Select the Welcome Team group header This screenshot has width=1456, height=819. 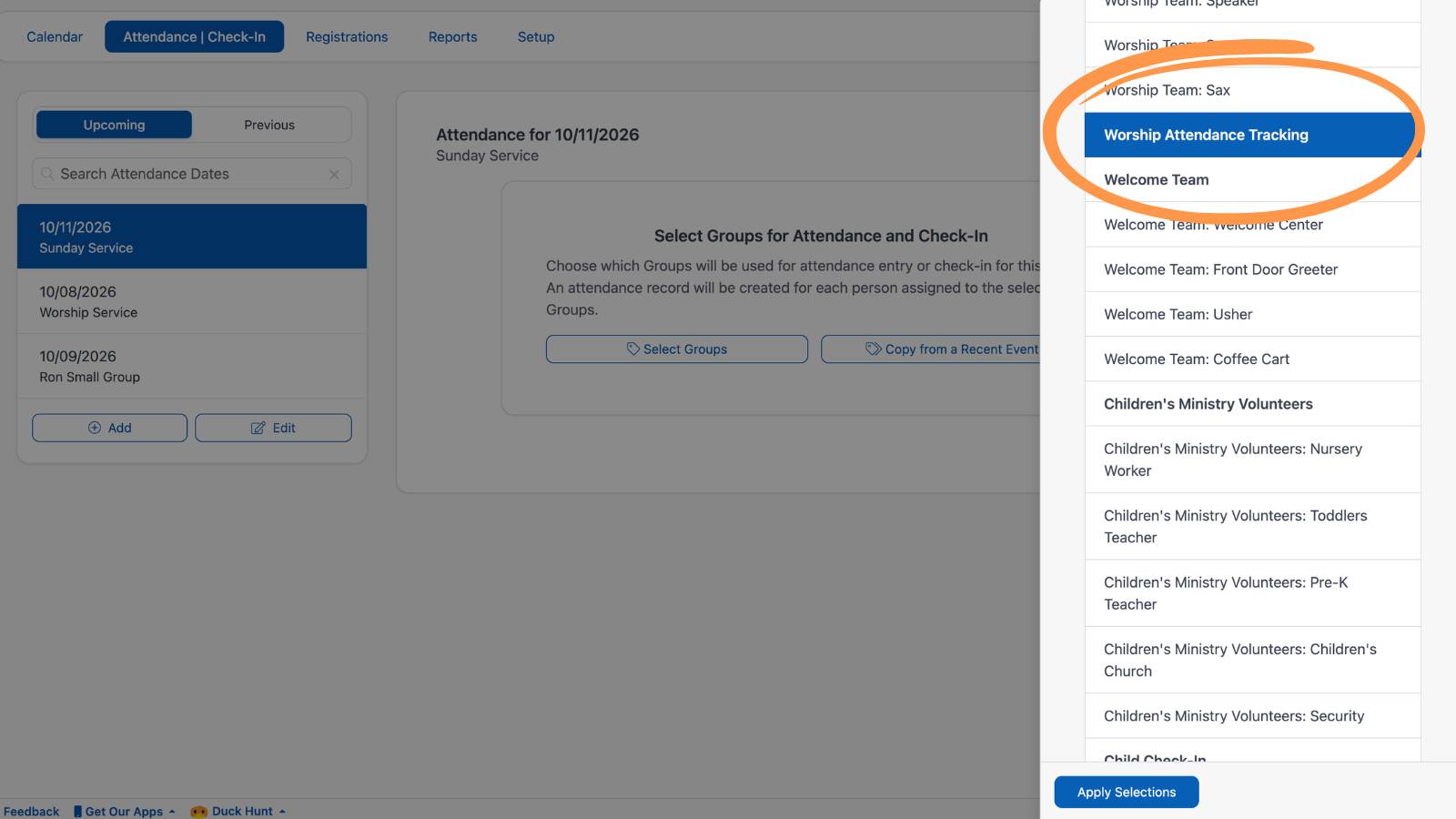click(1252, 179)
